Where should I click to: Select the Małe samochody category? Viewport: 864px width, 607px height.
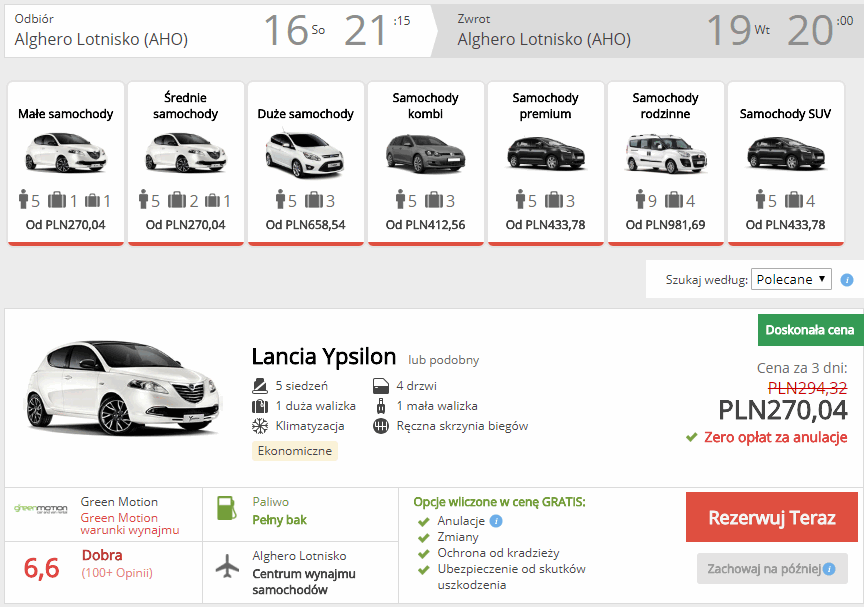pyautogui.click(x=66, y=162)
